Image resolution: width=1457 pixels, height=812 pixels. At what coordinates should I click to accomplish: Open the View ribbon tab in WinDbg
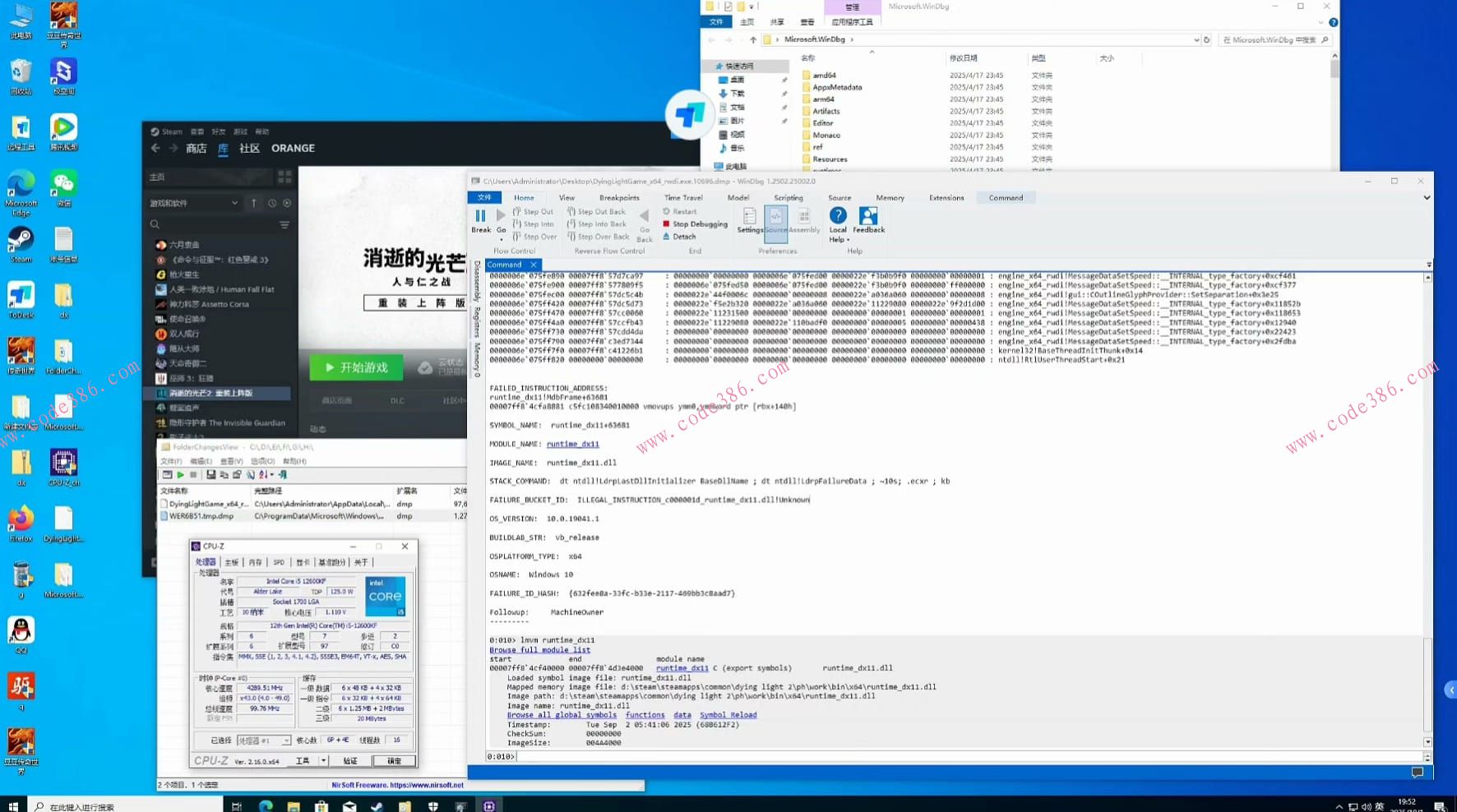coord(567,198)
